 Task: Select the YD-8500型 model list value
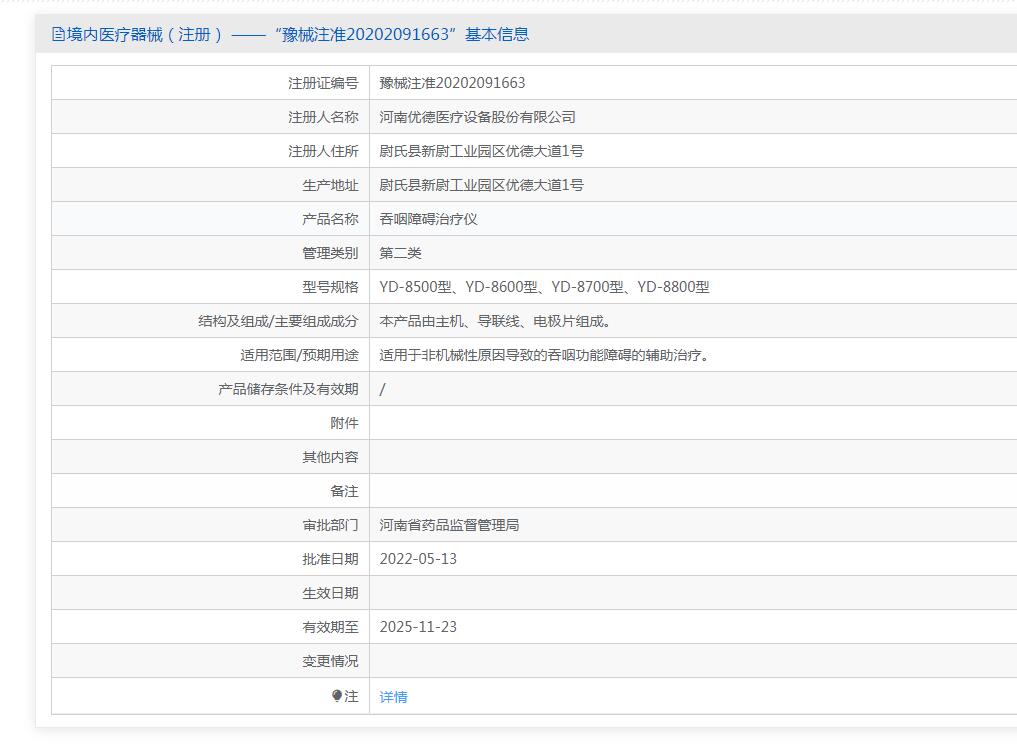click(544, 287)
